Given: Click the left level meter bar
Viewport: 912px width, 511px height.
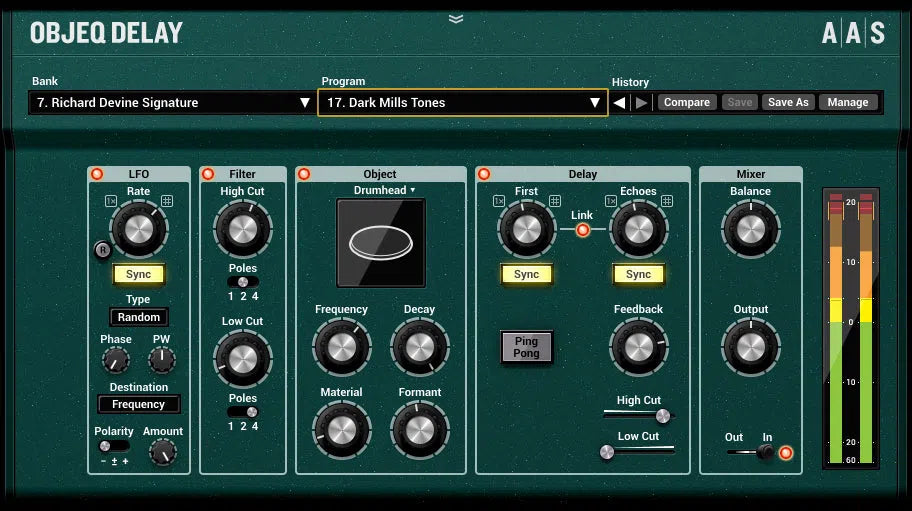Looking at the screenshot, I should pyautogui.click(x=836, y=328).
